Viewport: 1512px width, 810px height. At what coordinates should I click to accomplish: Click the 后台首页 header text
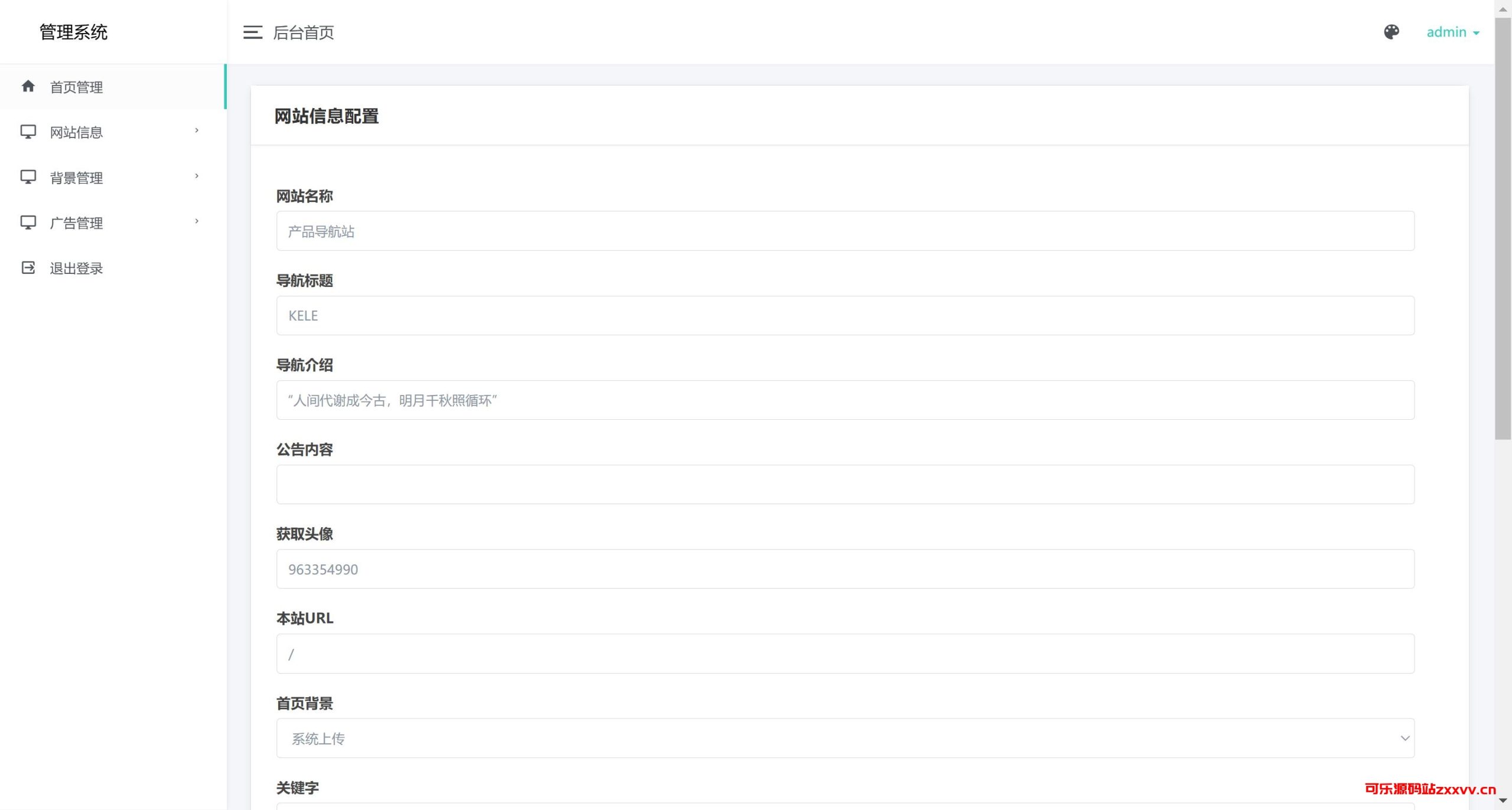(304, 33)
